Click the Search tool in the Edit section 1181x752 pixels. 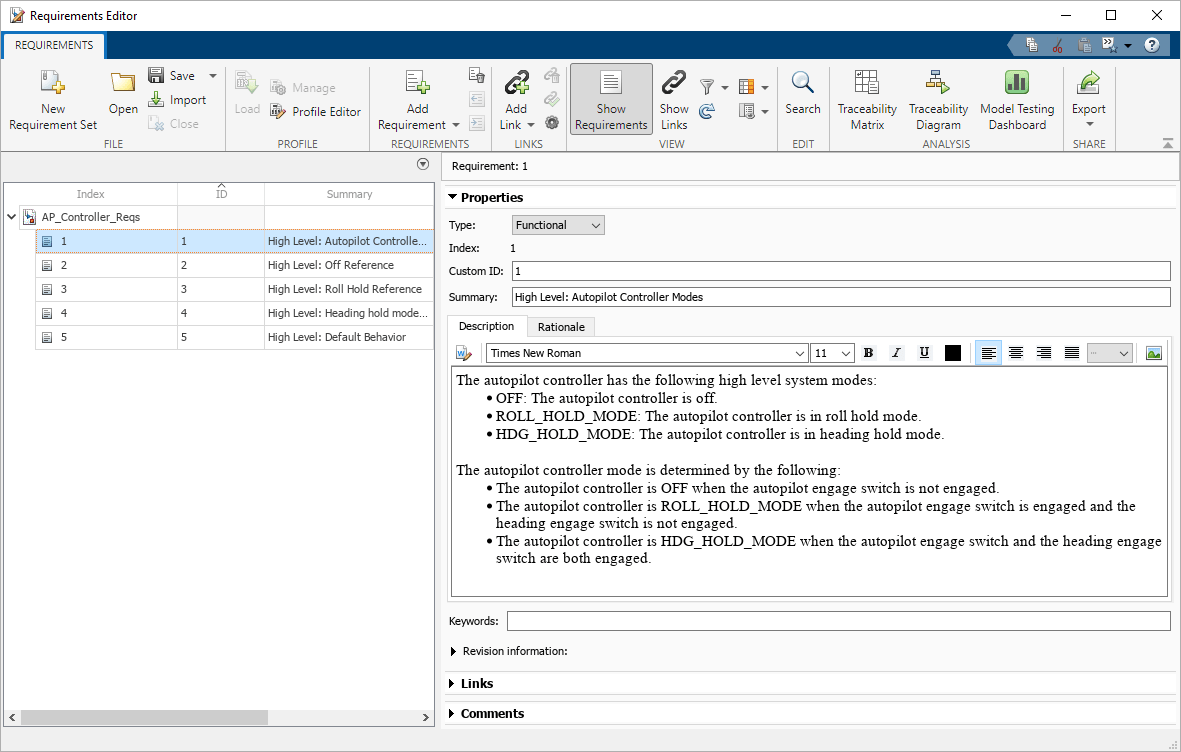pos(803,100)
